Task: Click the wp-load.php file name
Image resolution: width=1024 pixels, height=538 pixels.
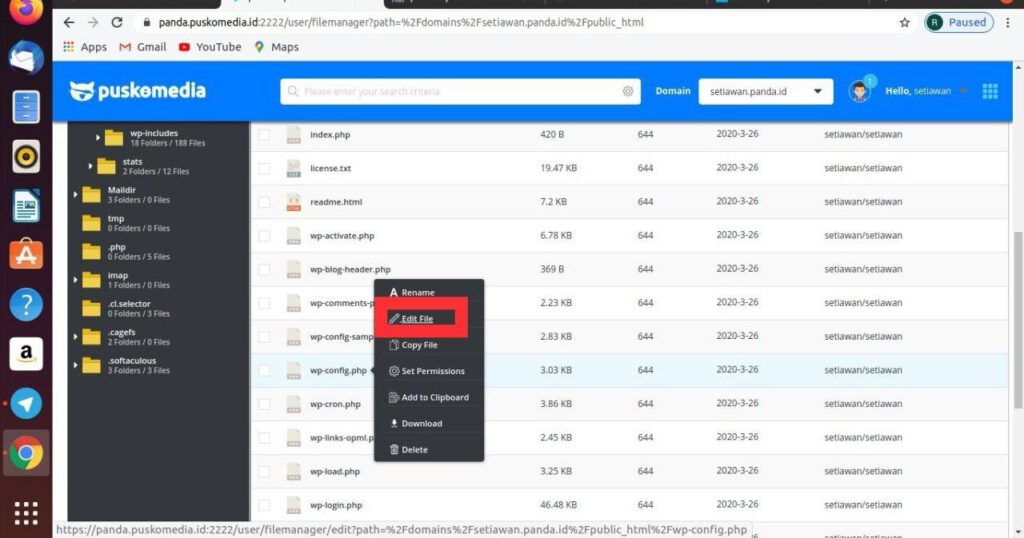Action: 334,471
